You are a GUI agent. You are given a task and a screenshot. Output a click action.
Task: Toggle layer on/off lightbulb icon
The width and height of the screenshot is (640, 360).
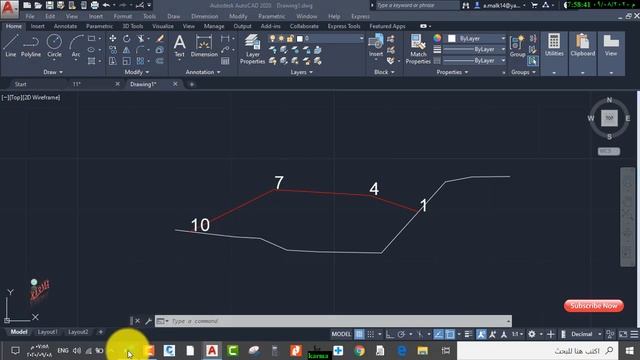click(x=272, y=38)
